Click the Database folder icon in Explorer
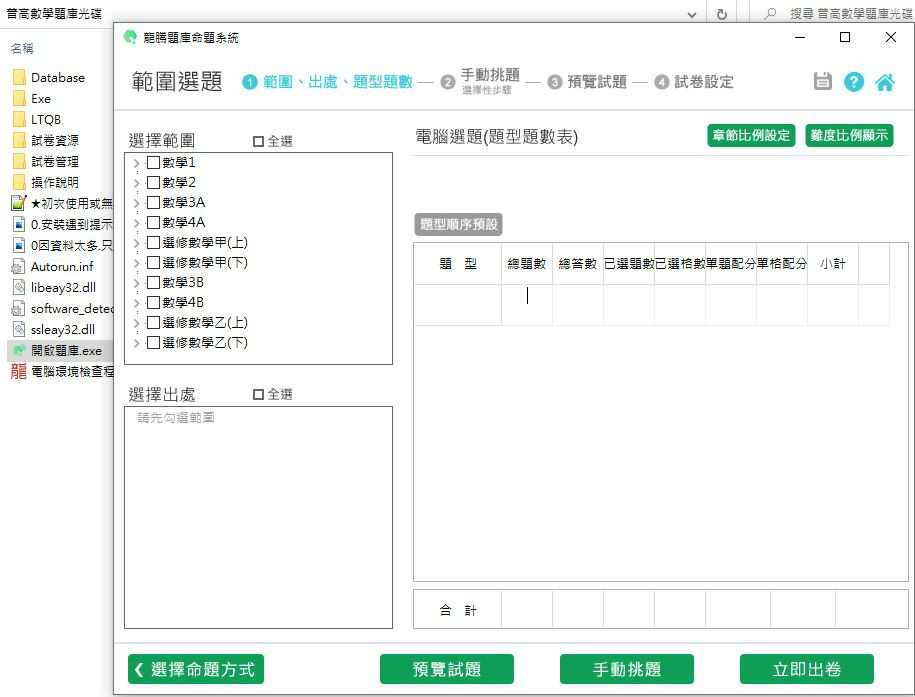This screenshot has height=697, width=915. (x=19, y=77)
